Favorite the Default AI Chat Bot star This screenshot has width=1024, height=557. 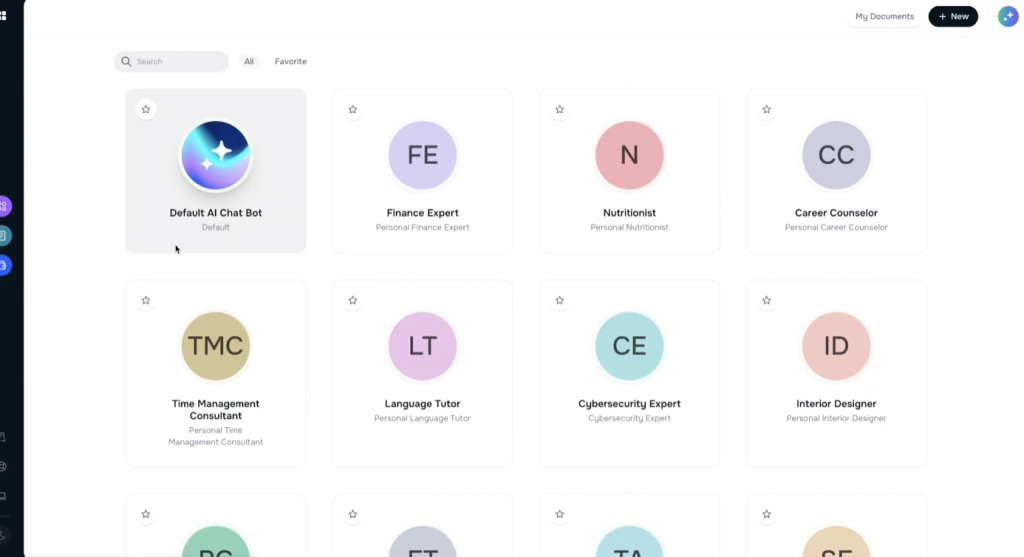[x=146, y=109]
